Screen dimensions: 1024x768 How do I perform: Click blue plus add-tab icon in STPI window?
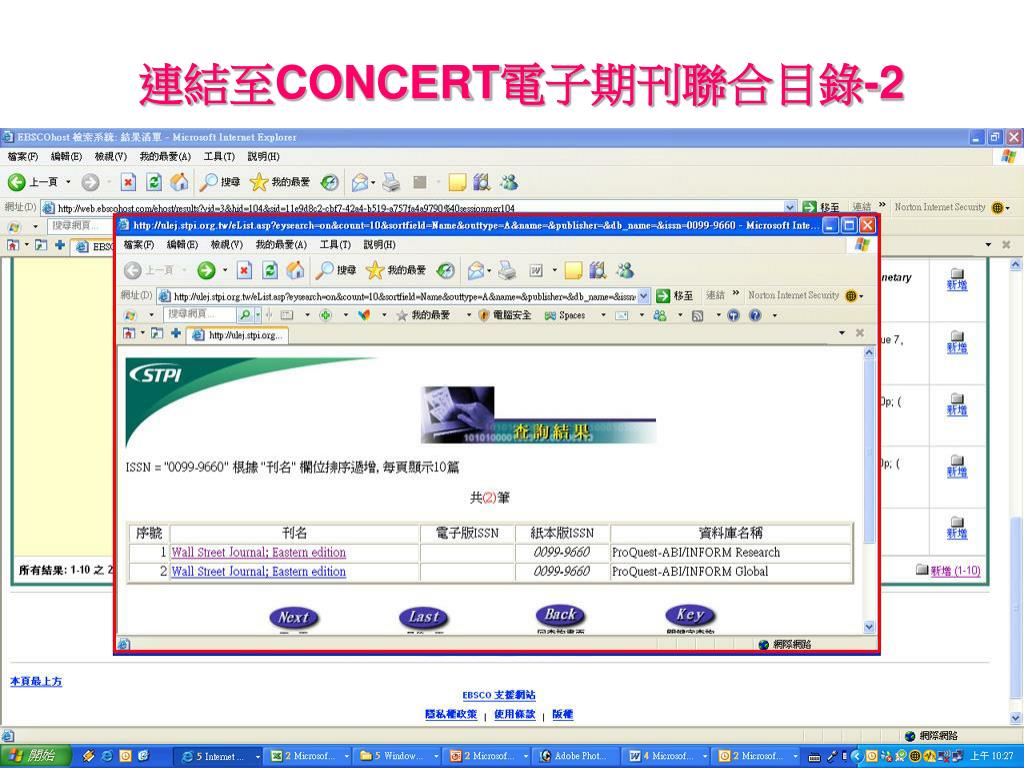click(176, 334)
